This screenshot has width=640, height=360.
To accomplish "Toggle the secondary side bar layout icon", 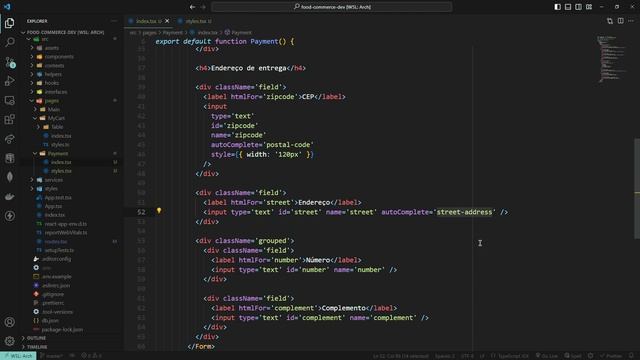I will (578, 7).
